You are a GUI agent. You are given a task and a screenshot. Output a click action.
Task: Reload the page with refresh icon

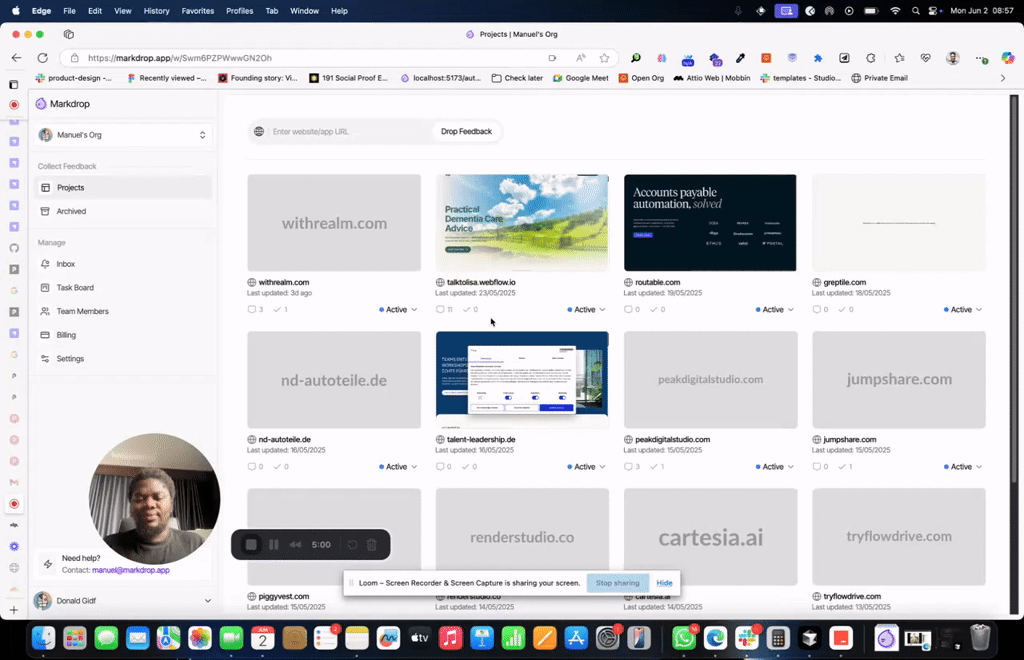point(42,57)
